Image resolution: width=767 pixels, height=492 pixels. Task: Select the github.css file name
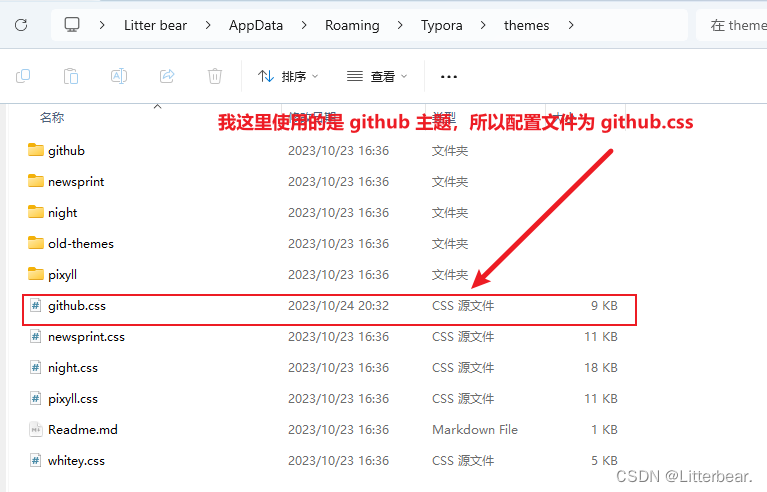tap(77, 306)
